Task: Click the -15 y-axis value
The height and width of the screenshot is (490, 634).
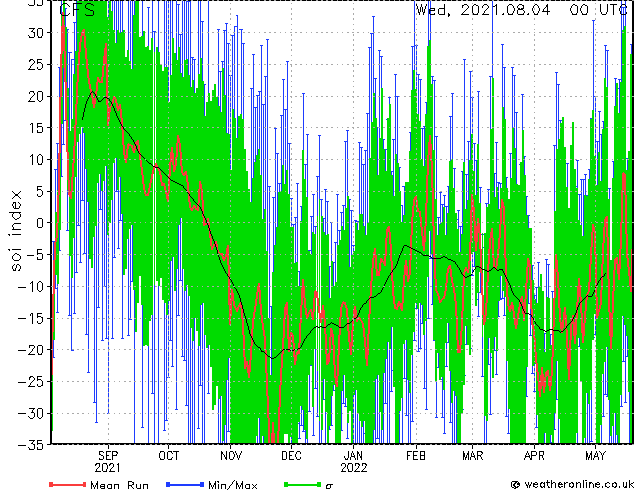Action: tap(31, 318)
